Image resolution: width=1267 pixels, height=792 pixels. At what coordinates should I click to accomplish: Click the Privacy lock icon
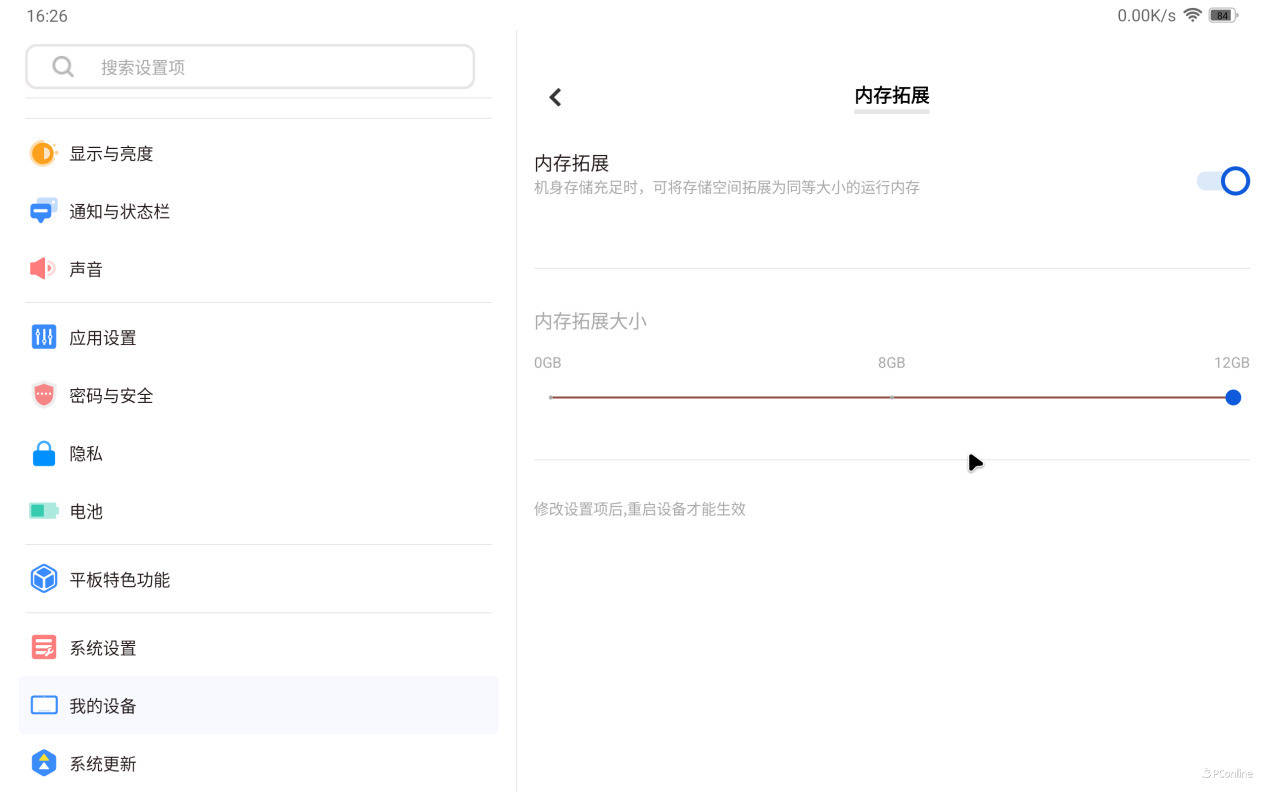coord(43,454)
